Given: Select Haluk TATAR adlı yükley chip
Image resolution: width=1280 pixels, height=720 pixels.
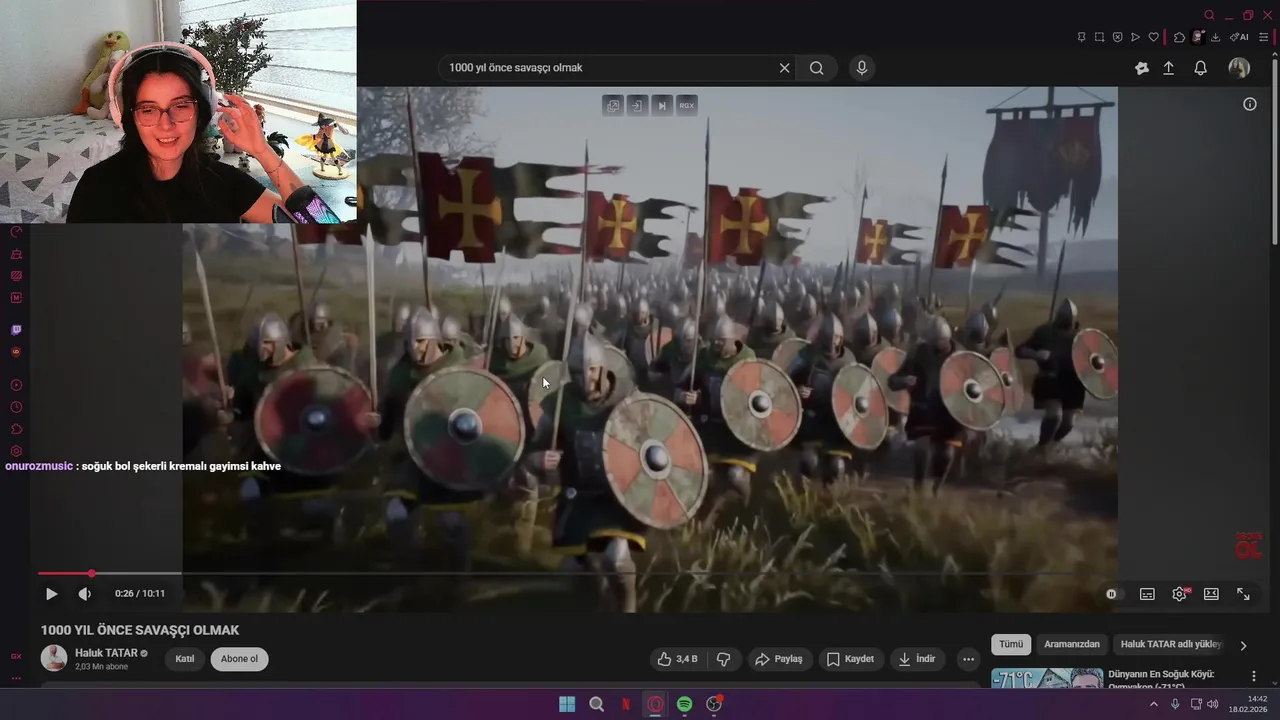Looking at the screenshot, I should click(x=1171, y=645).
